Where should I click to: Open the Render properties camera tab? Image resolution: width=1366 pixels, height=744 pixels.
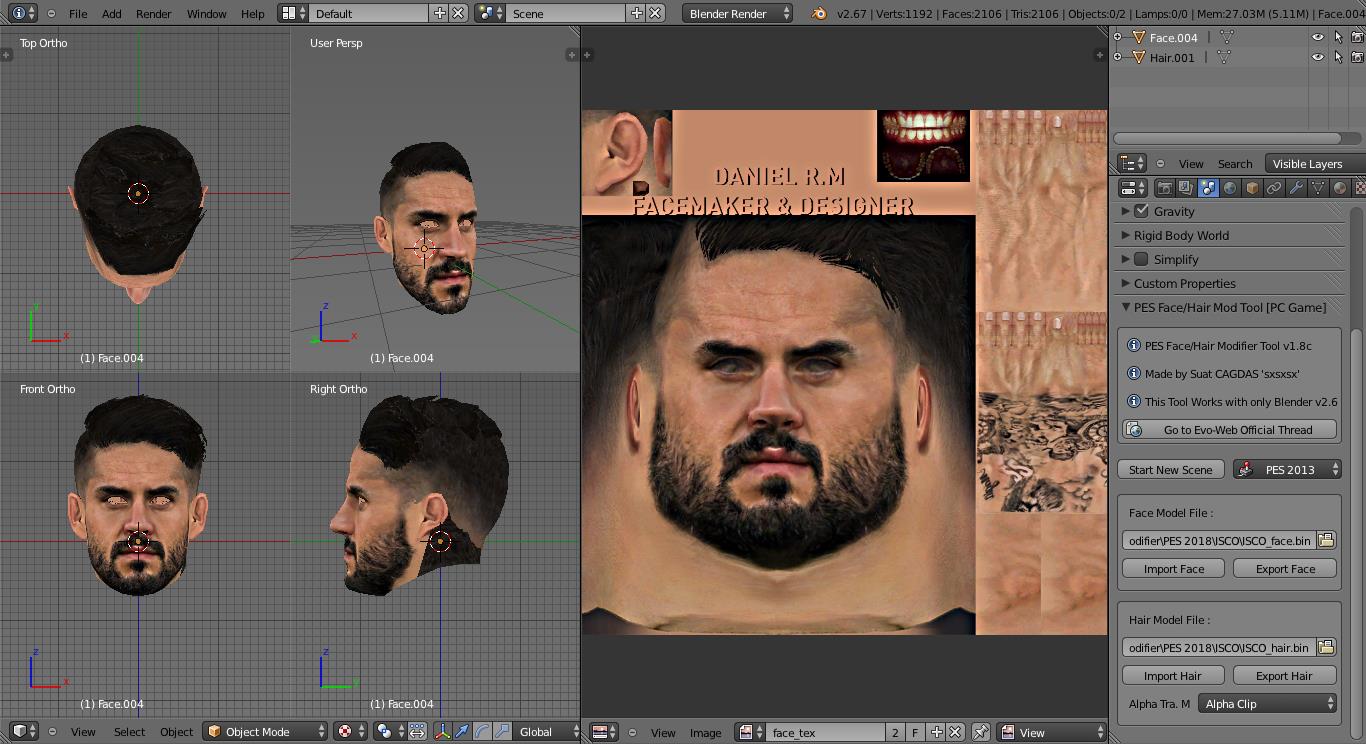(x=1164, y=188)
